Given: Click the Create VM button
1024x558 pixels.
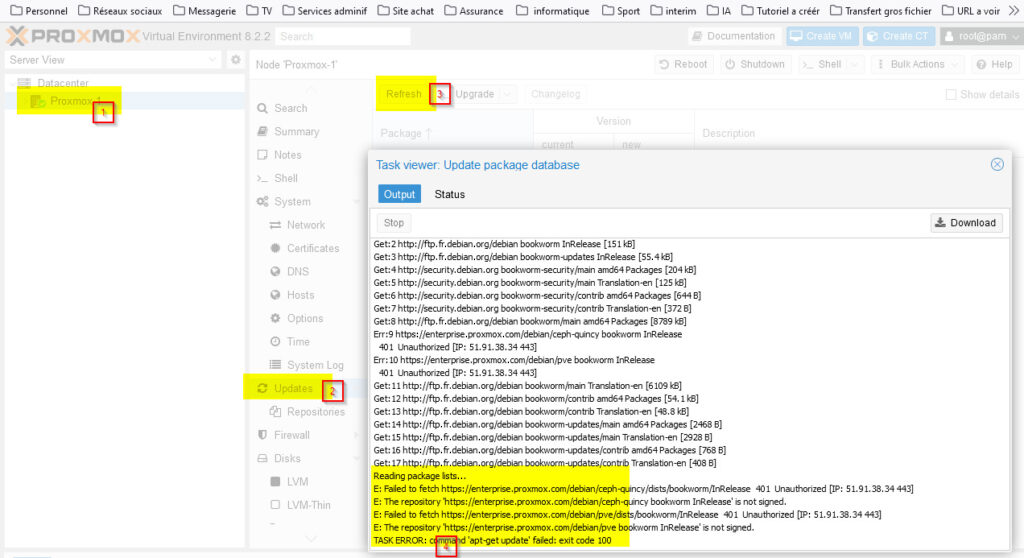Looking at the screenshot, I should click(822, 36).
